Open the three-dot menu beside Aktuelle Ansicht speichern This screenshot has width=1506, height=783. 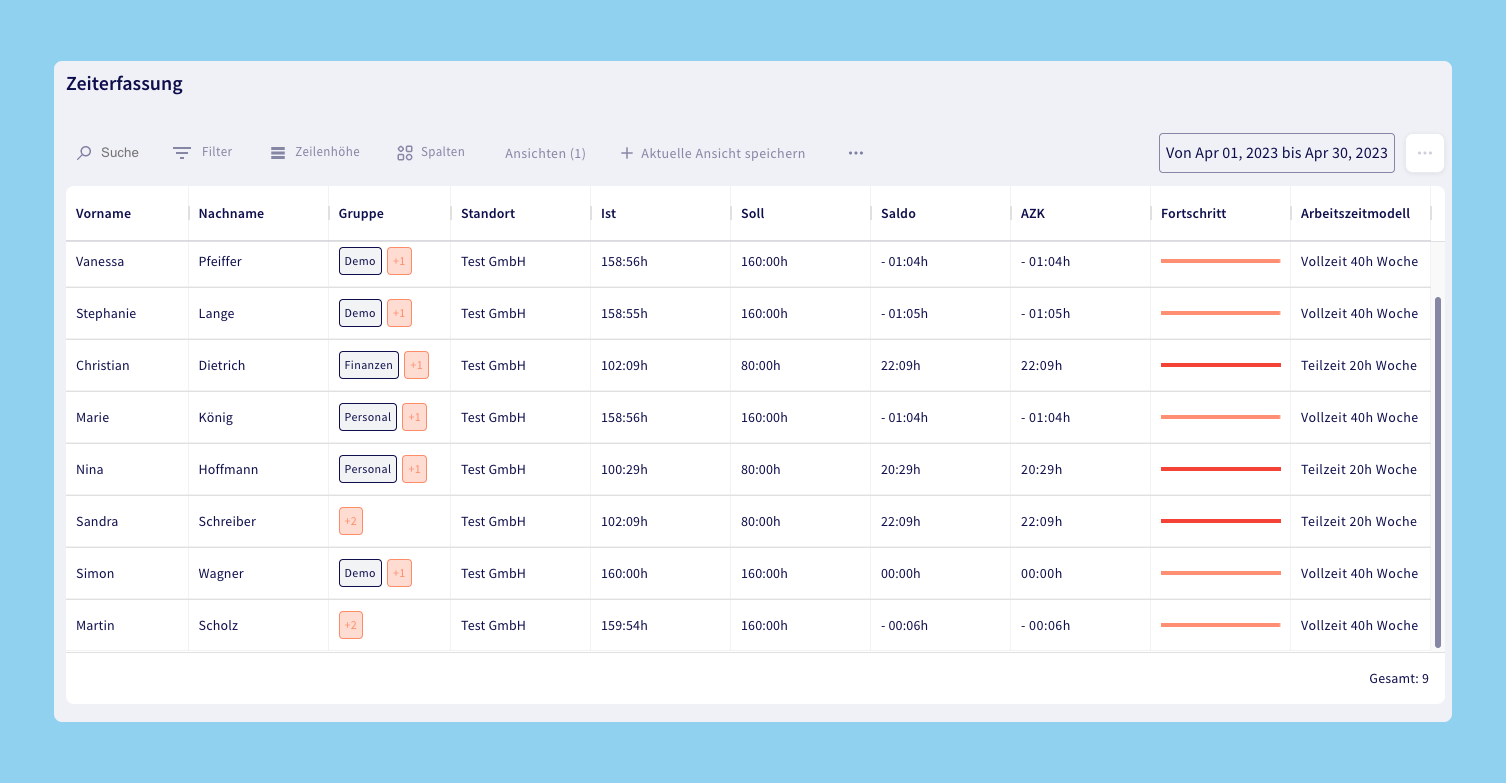coord(856,153)
